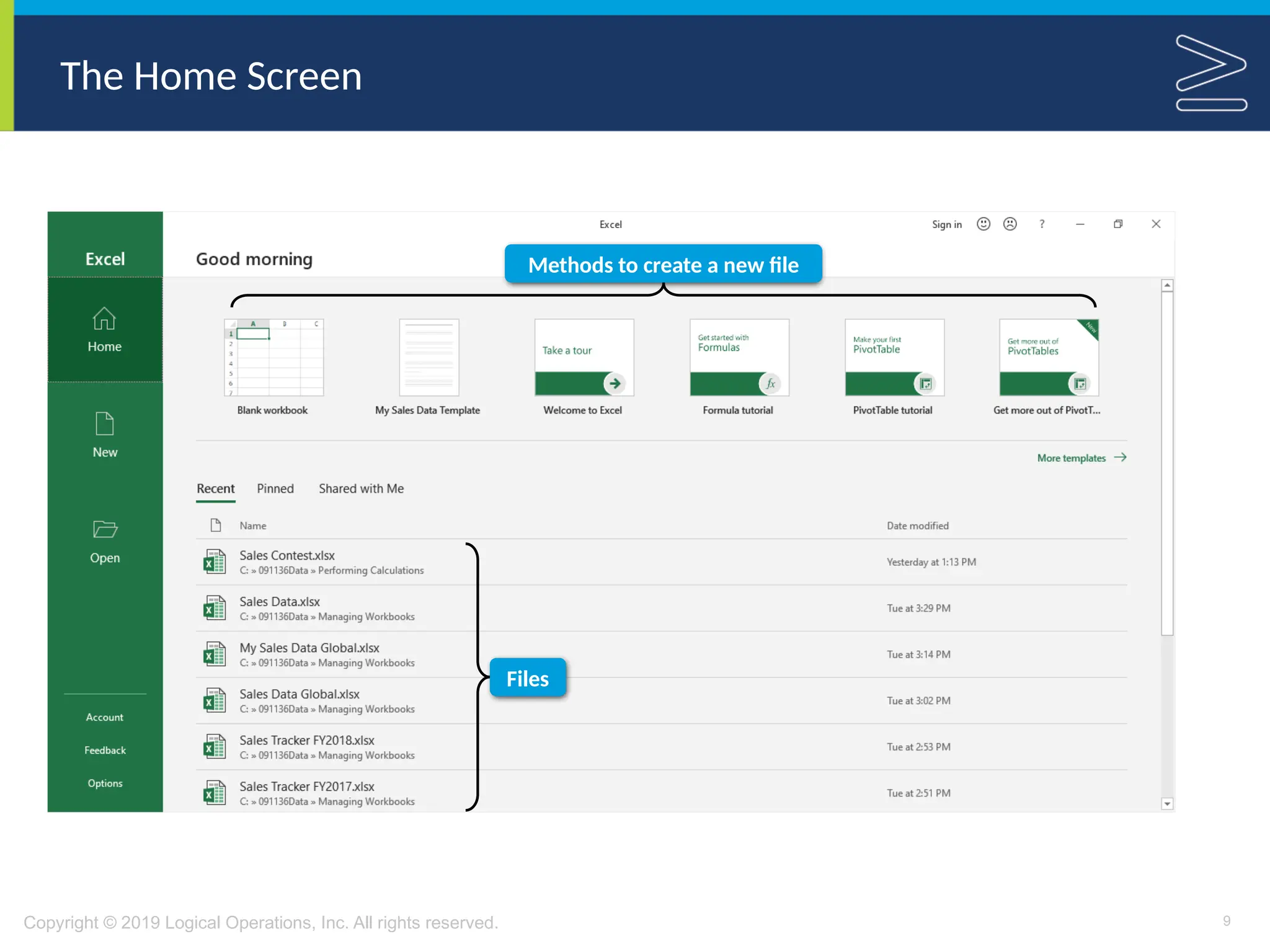Click Excel icon beside My Sales Data Global.xlsx
Viewport: 1270px width, 952px height.
point(215,654)
